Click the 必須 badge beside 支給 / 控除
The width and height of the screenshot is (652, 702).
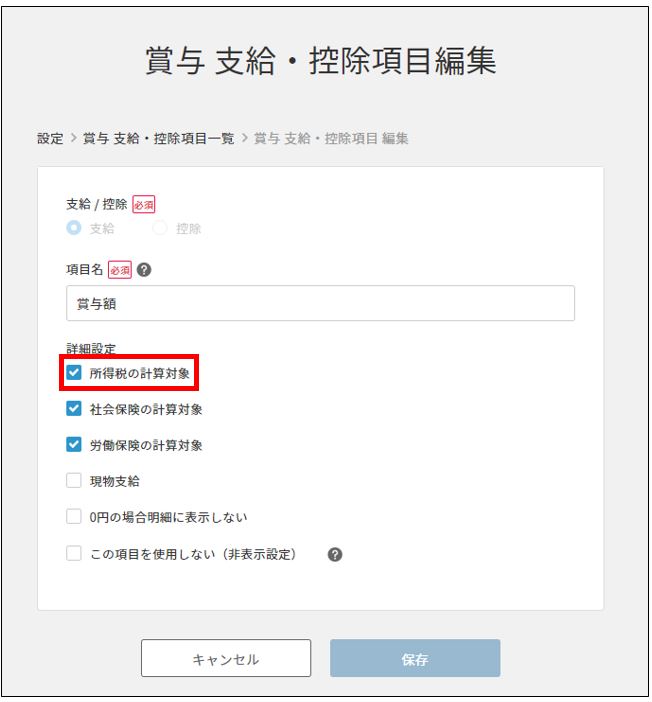pos(144,205)
